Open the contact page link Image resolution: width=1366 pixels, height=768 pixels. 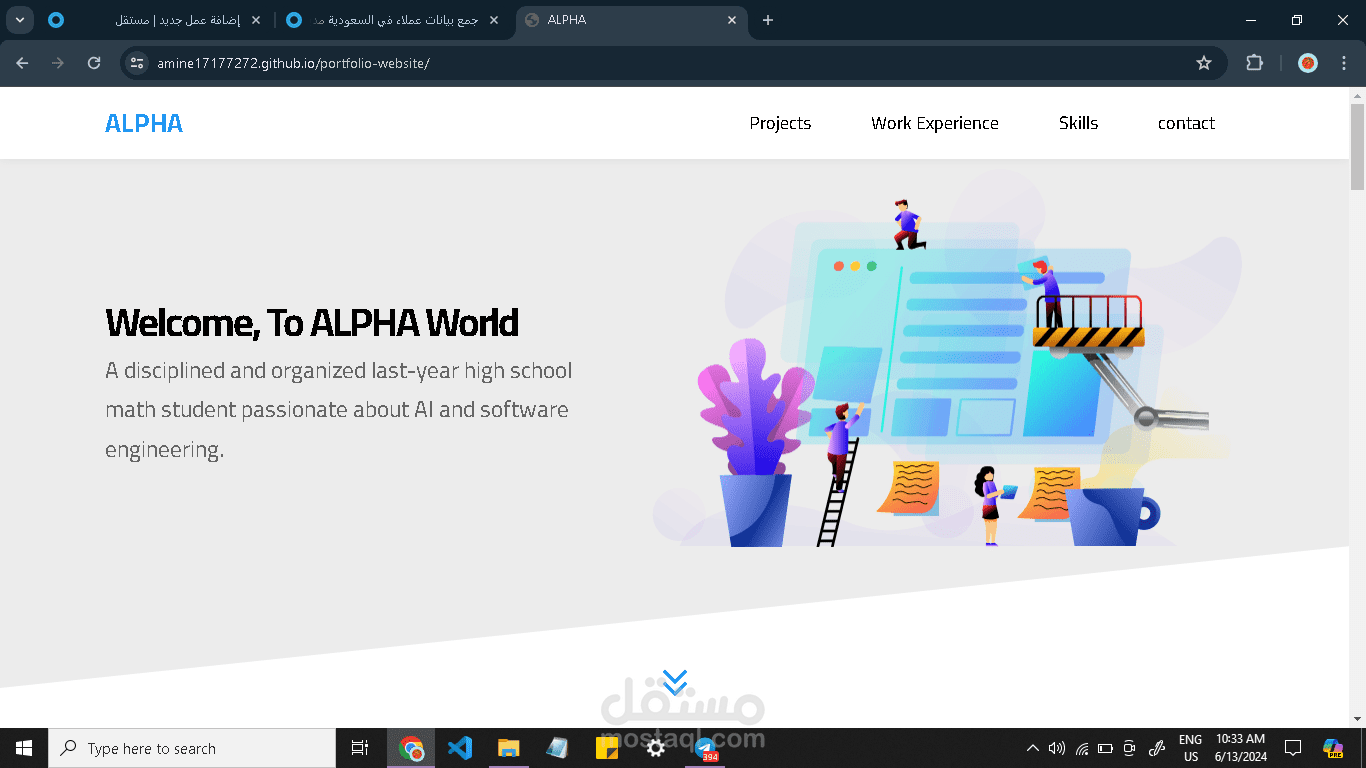click(1186, 123)
